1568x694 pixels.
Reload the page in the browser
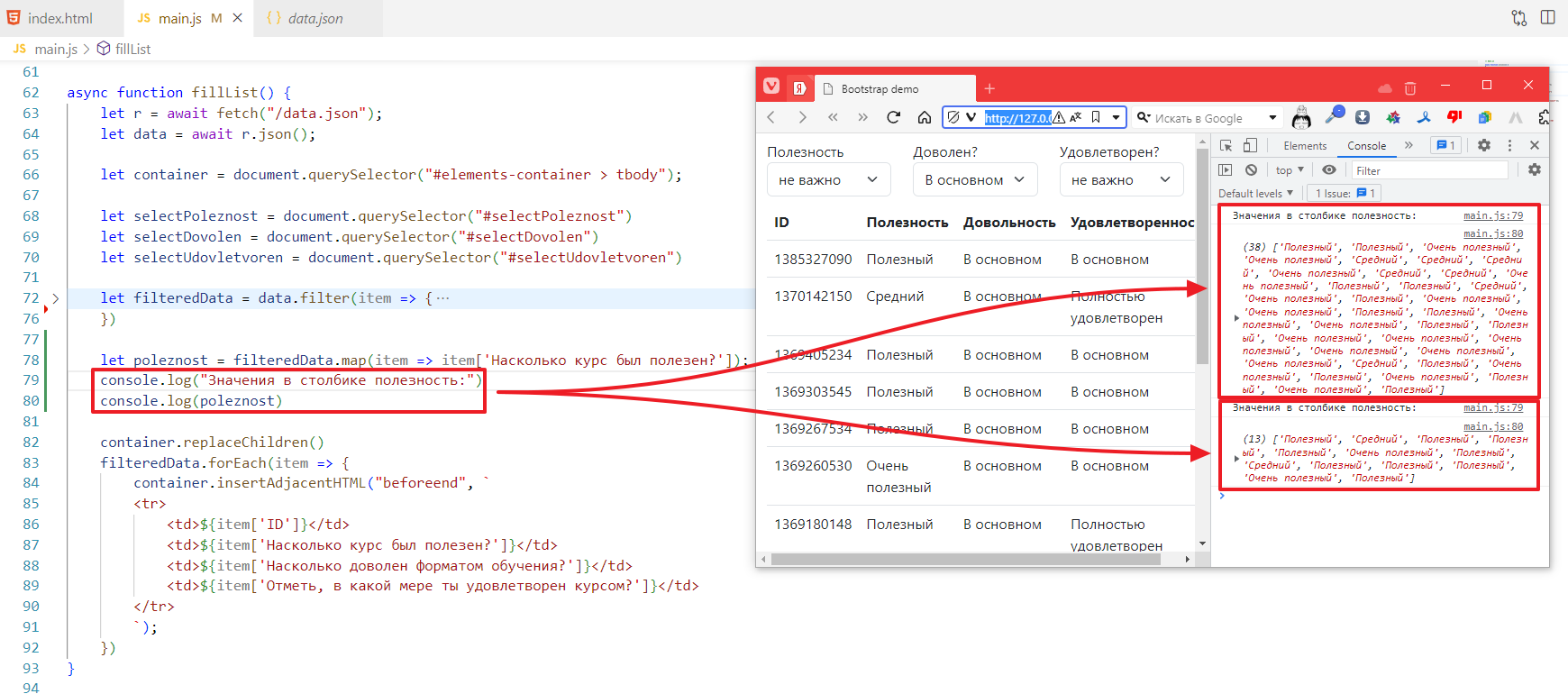893,117
